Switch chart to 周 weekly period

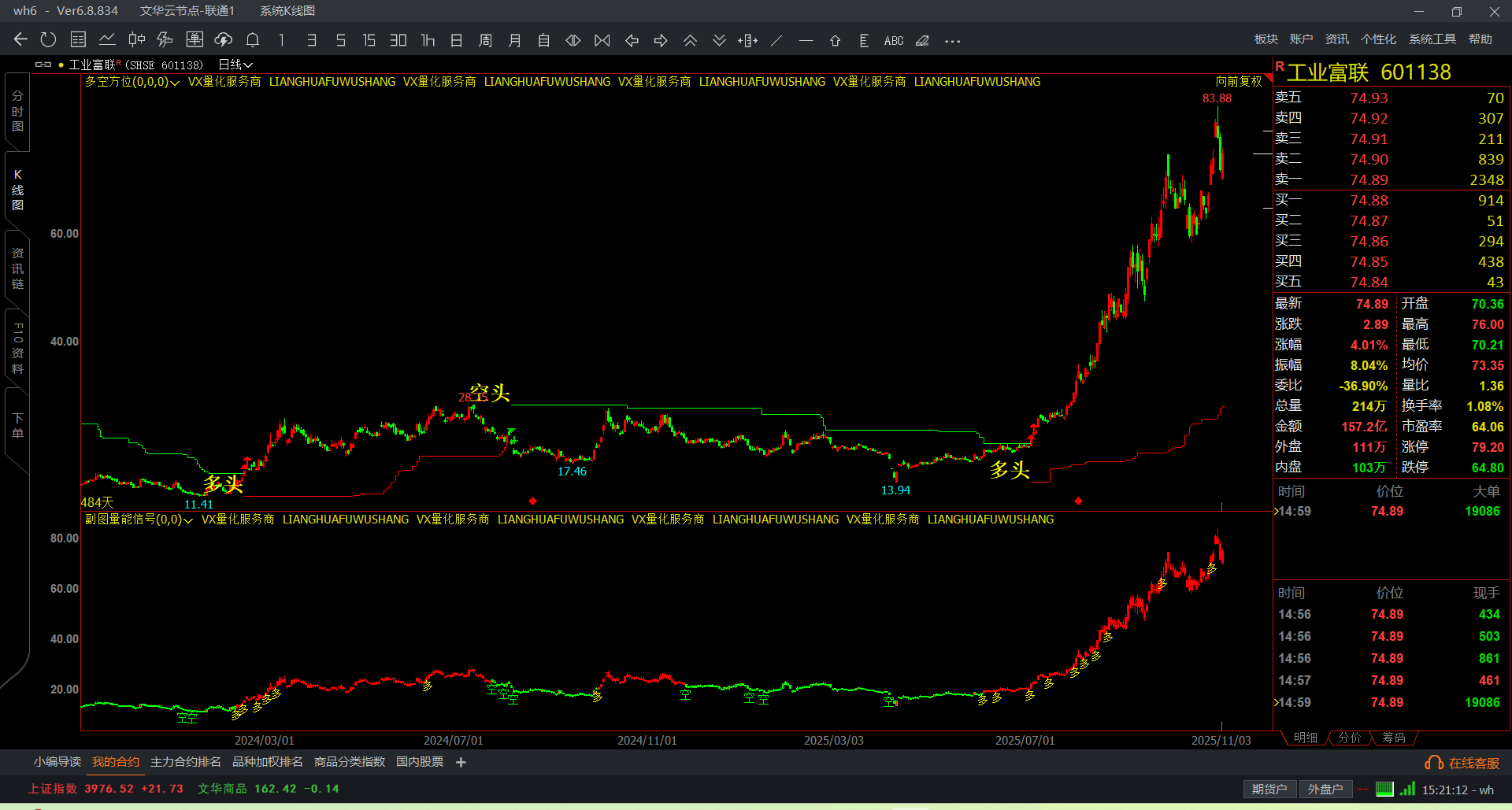[x=485, y=40]
